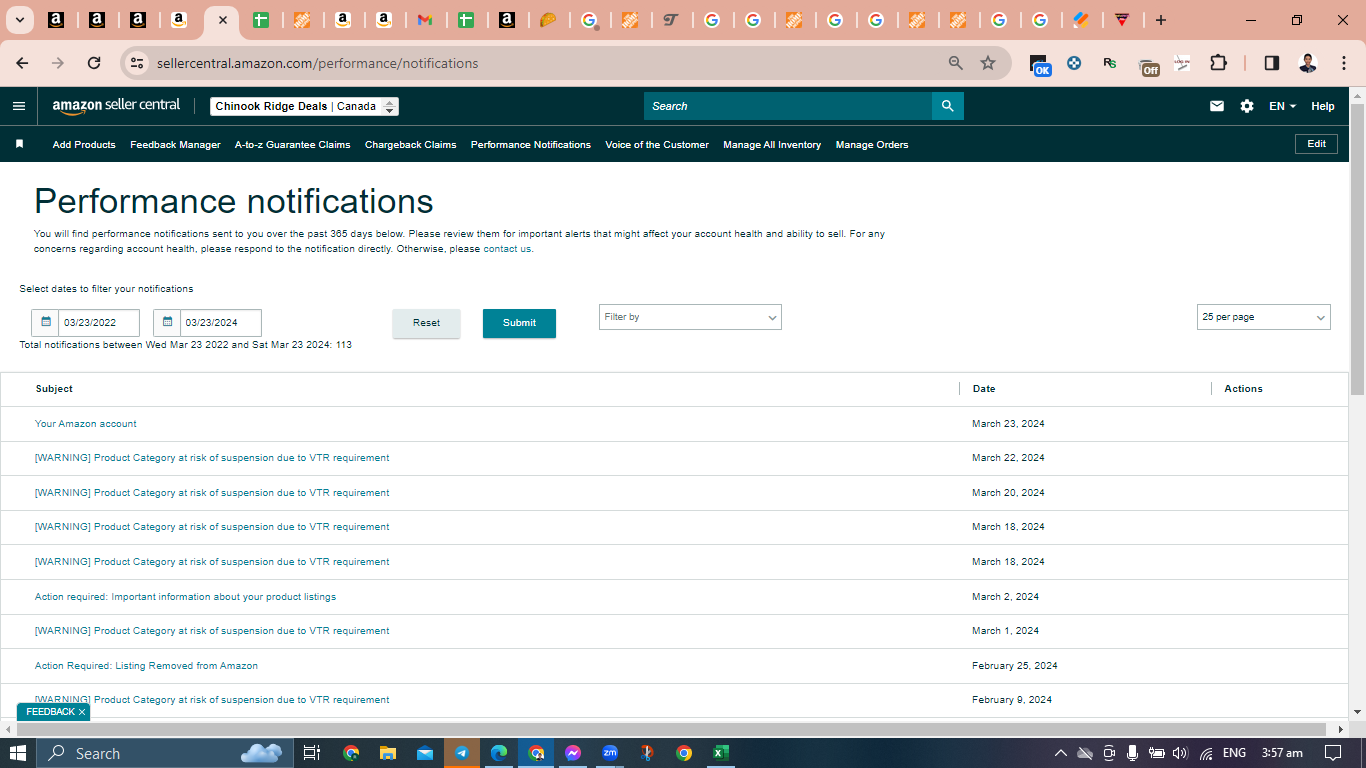The height and width of the screenshot is (768, 1366).
Task: Click the page's vertical scrollbar
Action: [x=1357, y=249]
